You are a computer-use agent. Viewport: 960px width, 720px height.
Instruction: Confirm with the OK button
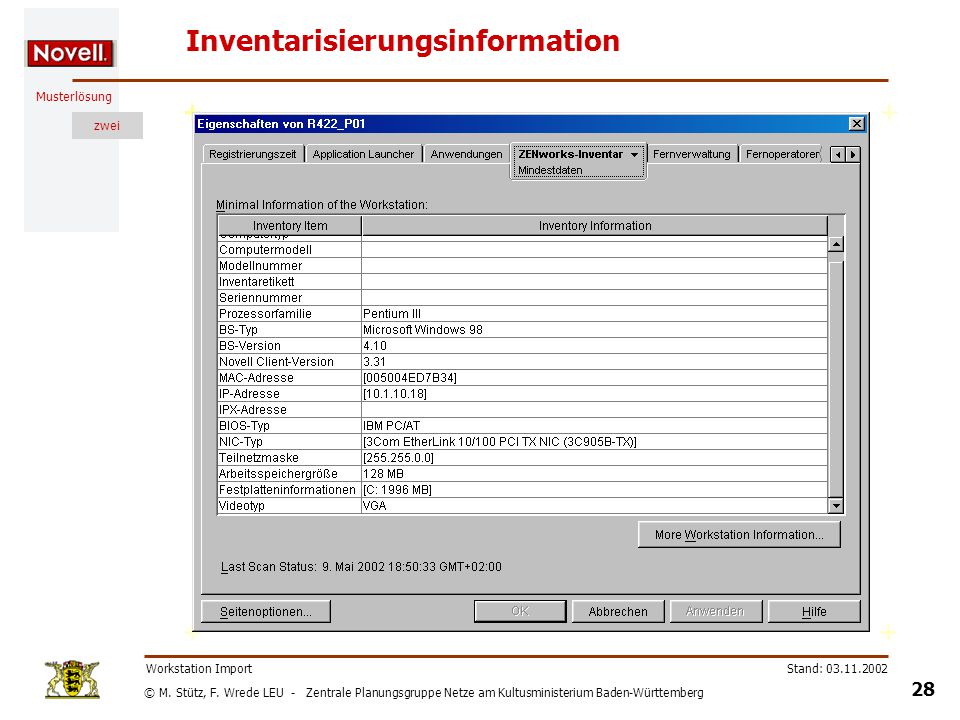click(x=520, y=612)
